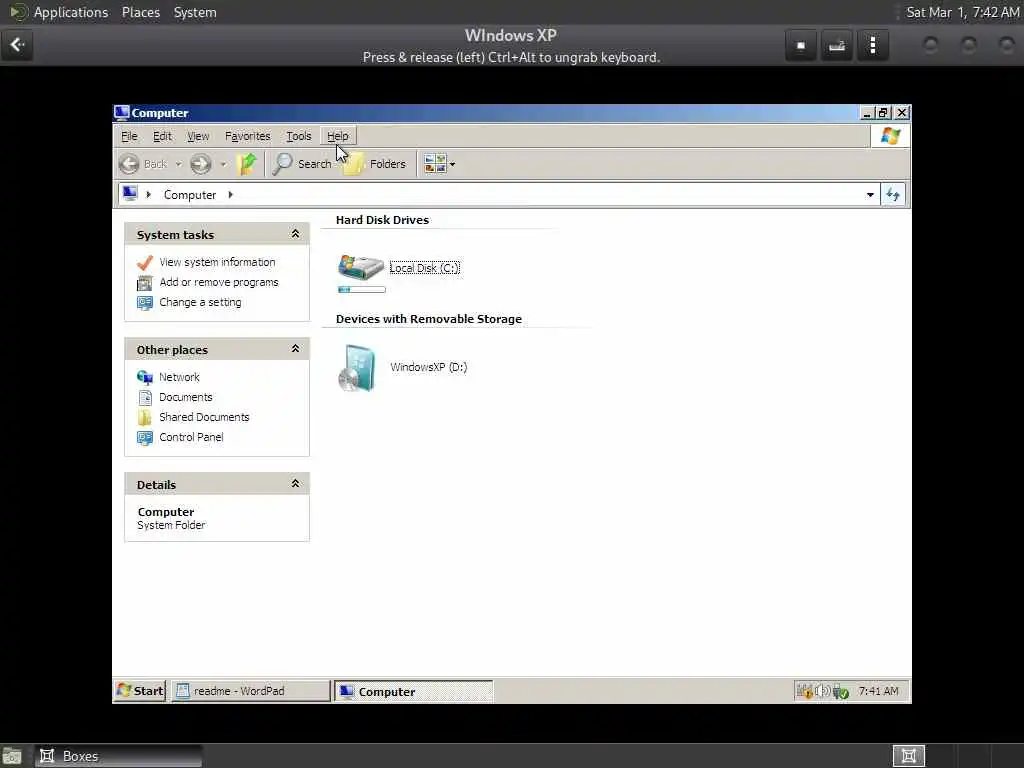The height and width of the screenshot is (768, 1024).
Task: Collapse the System tasks panel
Action: 295,234
